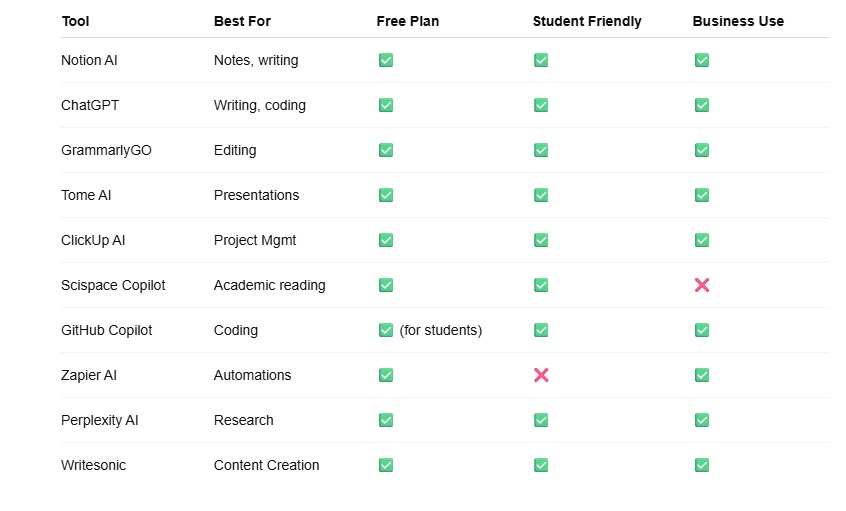Viewport: 846px width, 511px height.
Task: Click ChatGPT's Business Use checkmark
Action: click(702, 105)
